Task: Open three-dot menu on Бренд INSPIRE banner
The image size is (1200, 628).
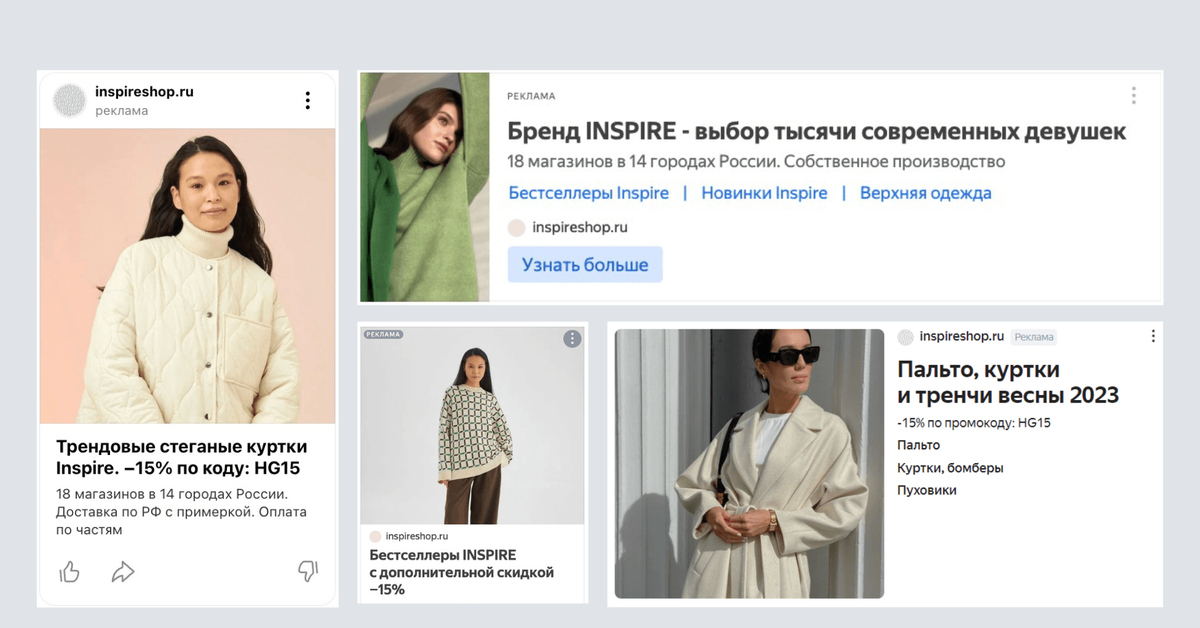Action: 1133,96
